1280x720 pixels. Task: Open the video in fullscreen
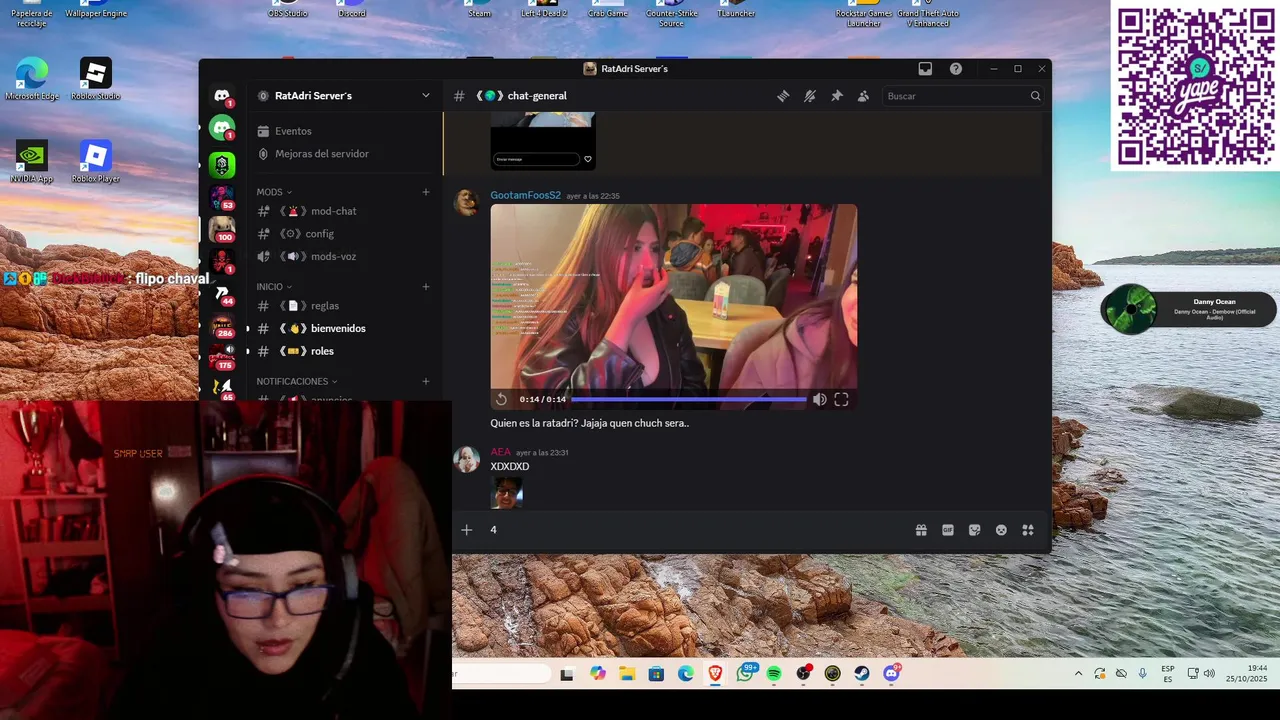point(841,399)
